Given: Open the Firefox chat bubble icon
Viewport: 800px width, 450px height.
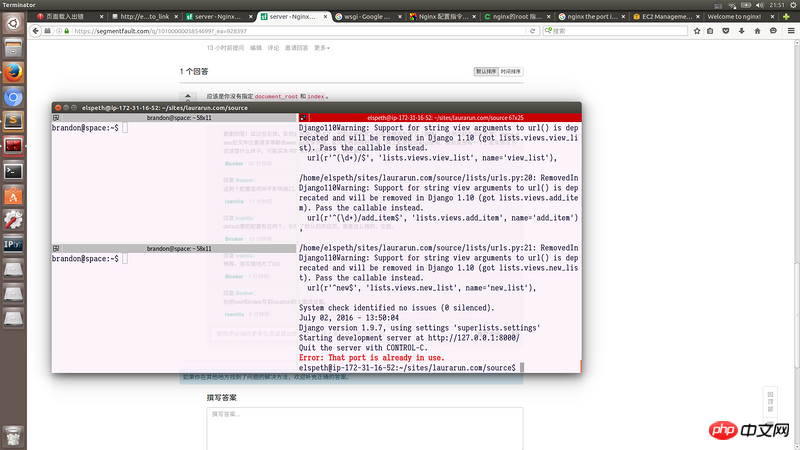Looking at the screenshot, I should coord(773,31).
